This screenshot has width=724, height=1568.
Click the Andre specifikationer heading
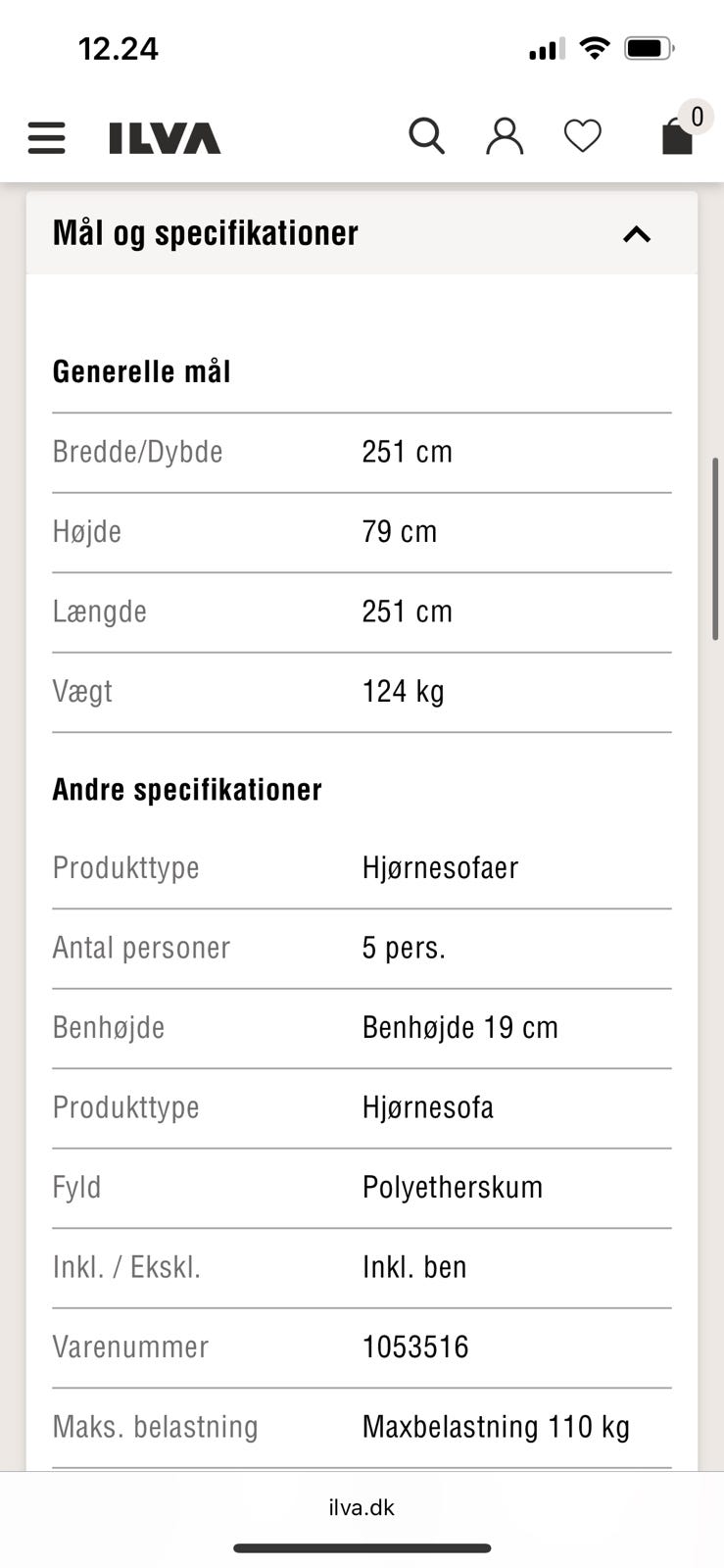[187, 789]
